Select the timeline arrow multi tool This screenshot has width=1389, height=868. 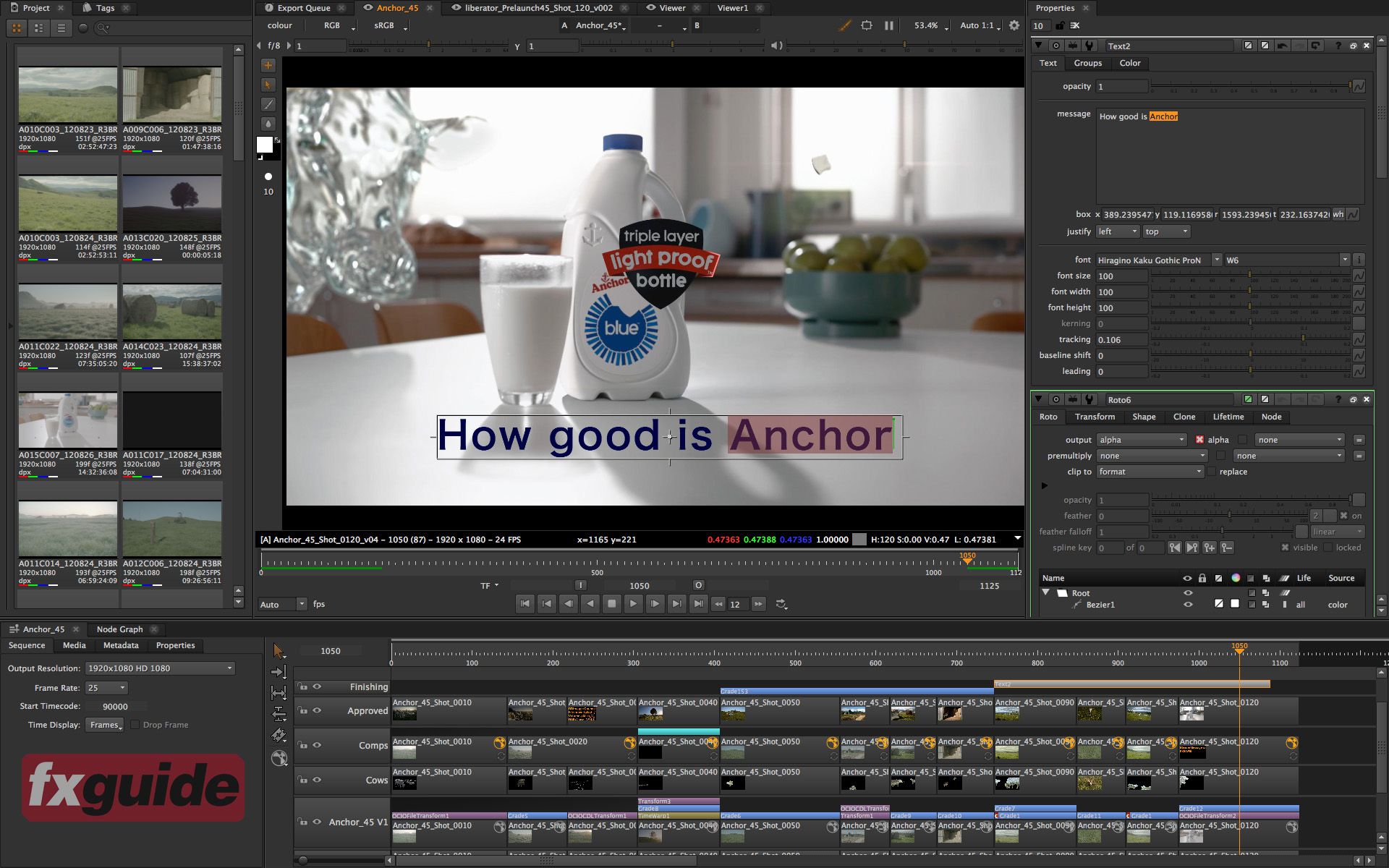[279, 651]
